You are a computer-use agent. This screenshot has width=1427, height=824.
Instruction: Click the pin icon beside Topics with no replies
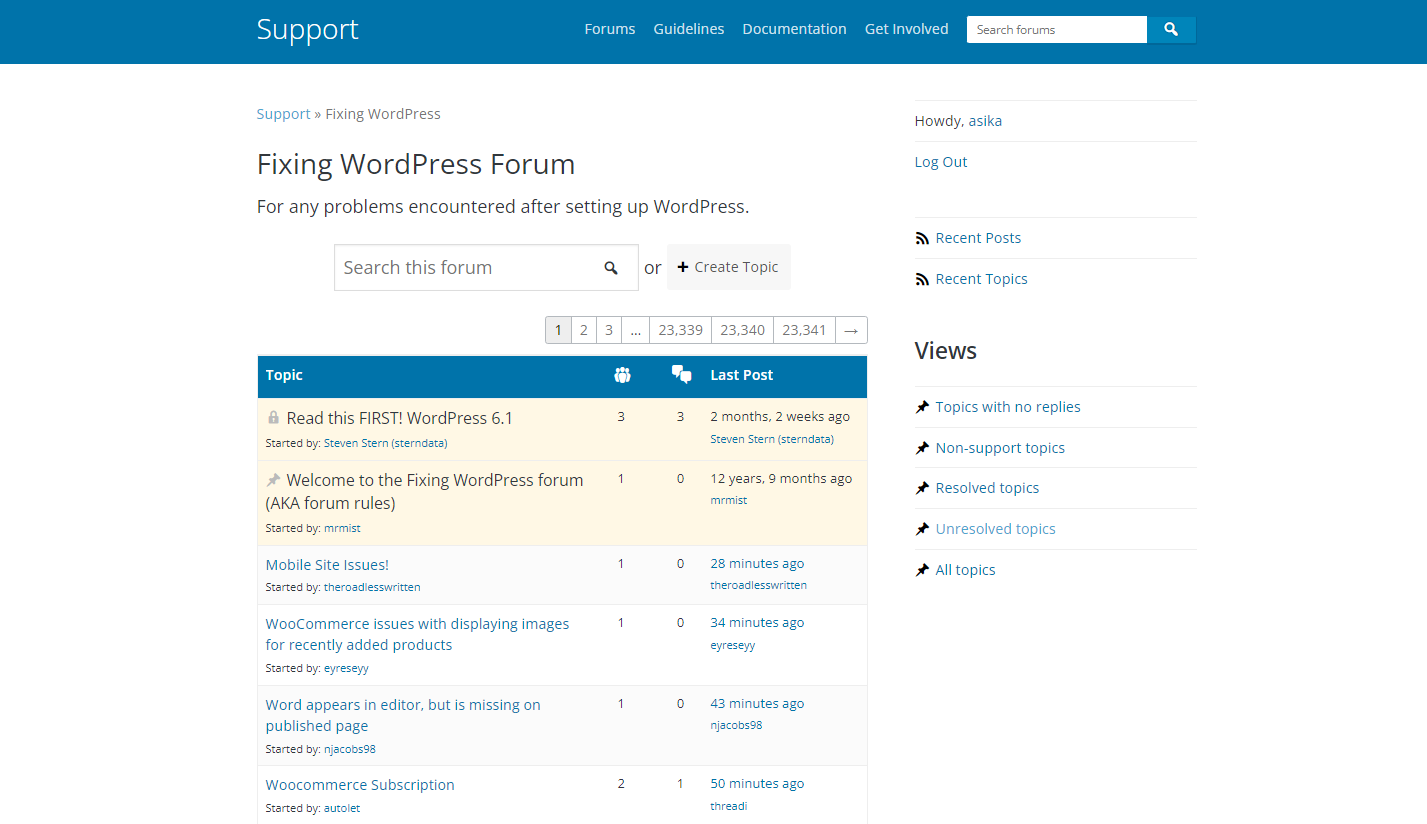[922, 407]
